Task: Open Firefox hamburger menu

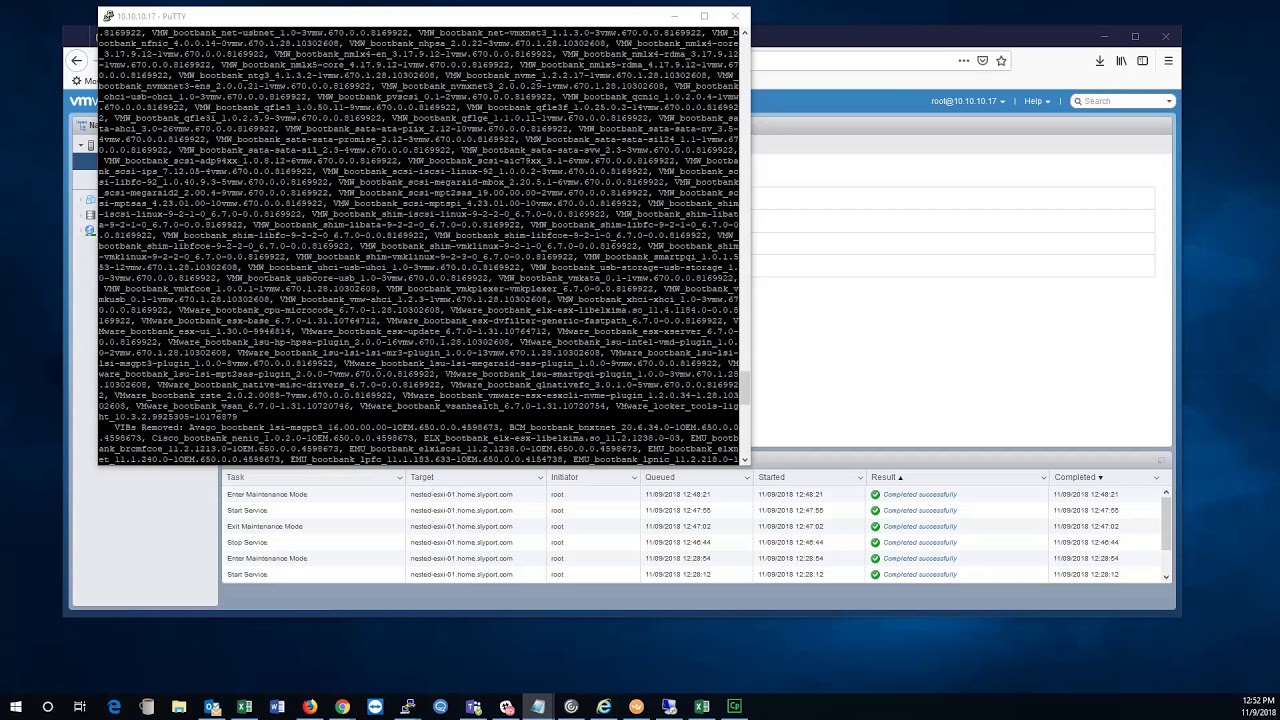Action: (1168, 61)
